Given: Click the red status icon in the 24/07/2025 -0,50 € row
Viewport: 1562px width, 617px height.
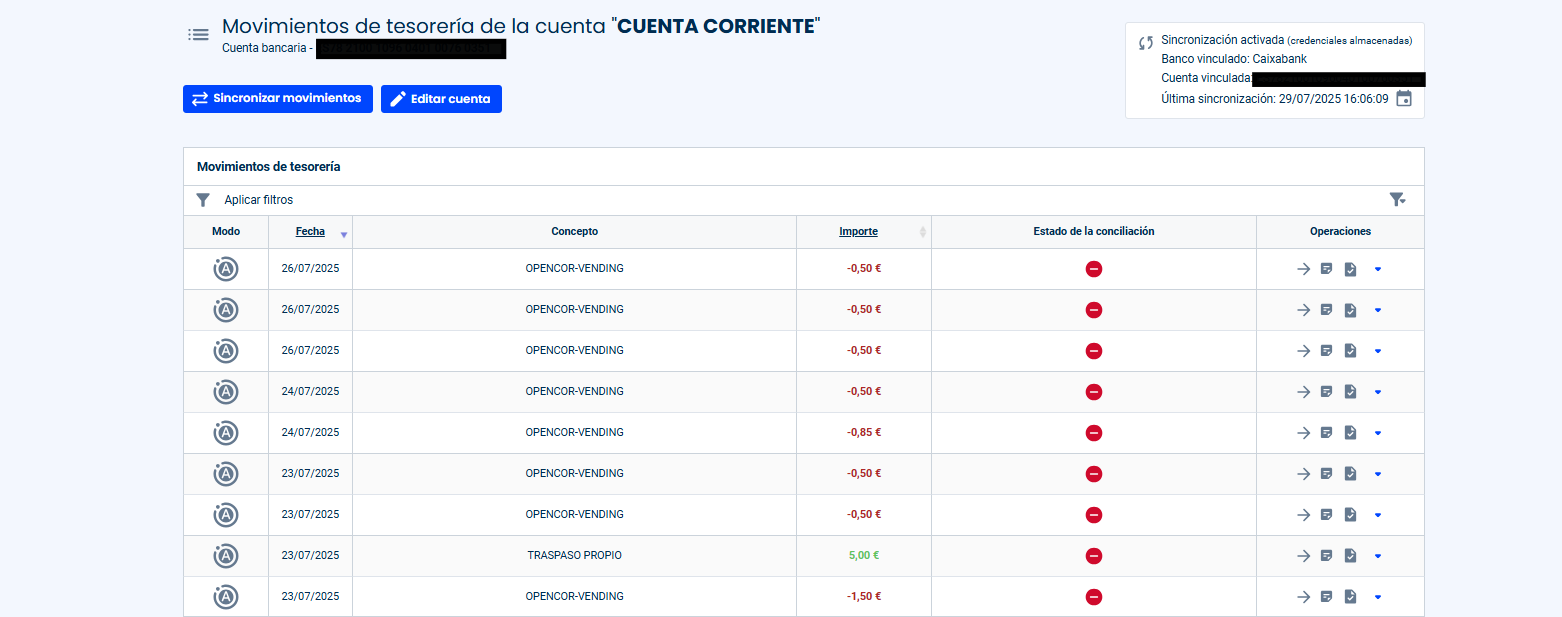Looking at the screenshot, I should click(1094, 392).
